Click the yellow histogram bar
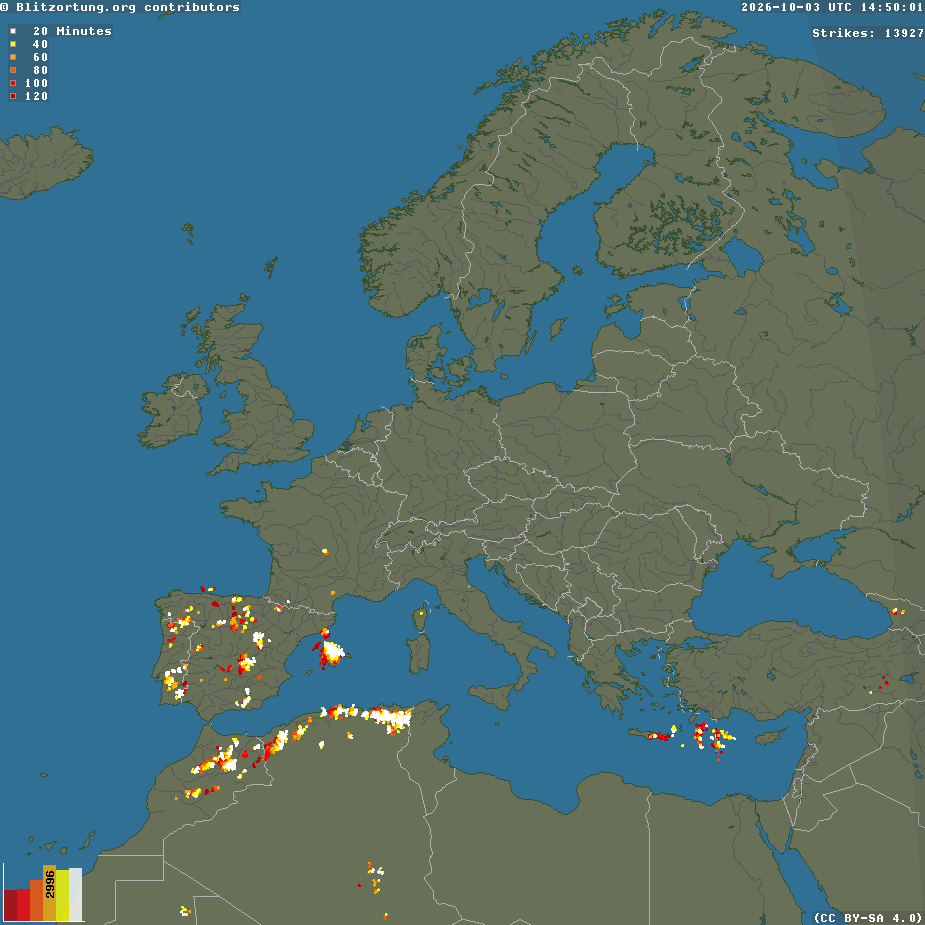The image size is (925, 925). [63, 895]
